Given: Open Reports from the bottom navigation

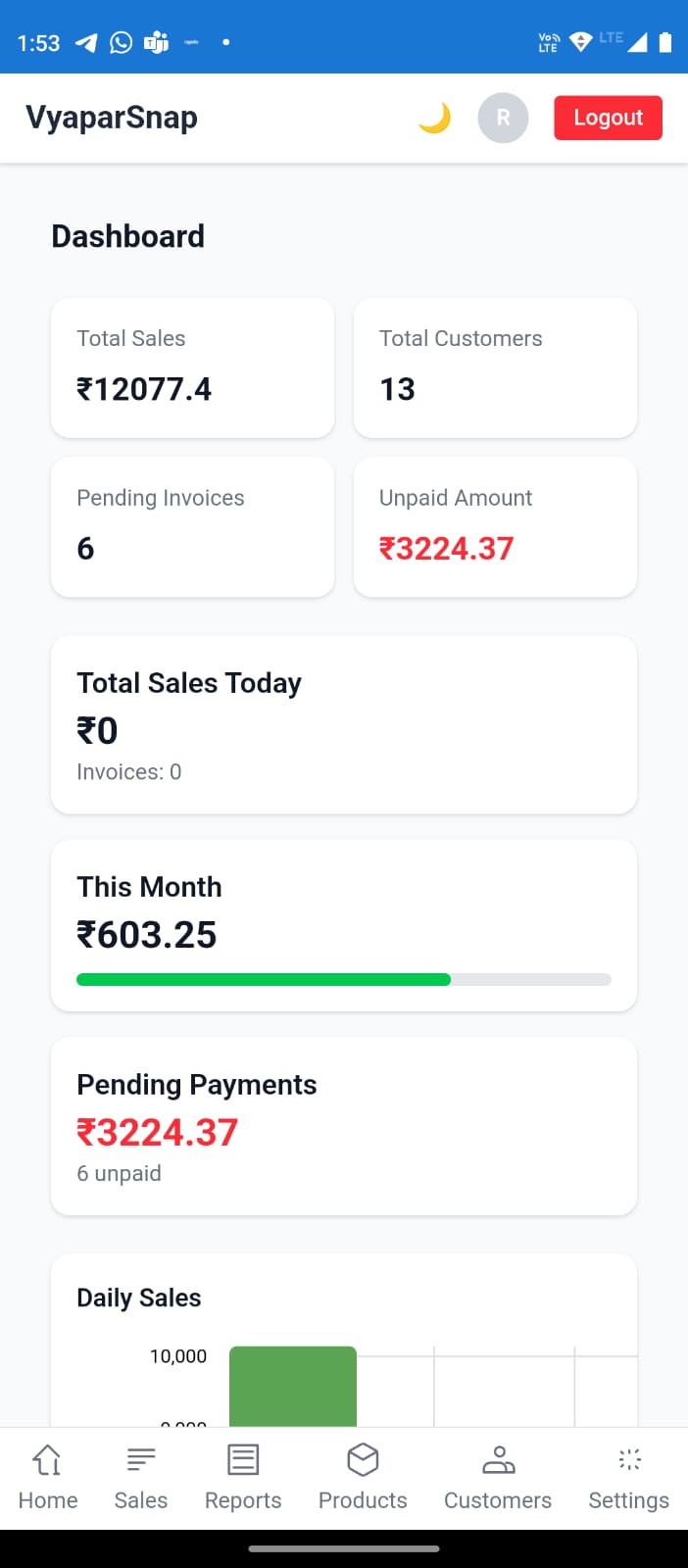Looking at the screenshot, I should pos(242,1475).
